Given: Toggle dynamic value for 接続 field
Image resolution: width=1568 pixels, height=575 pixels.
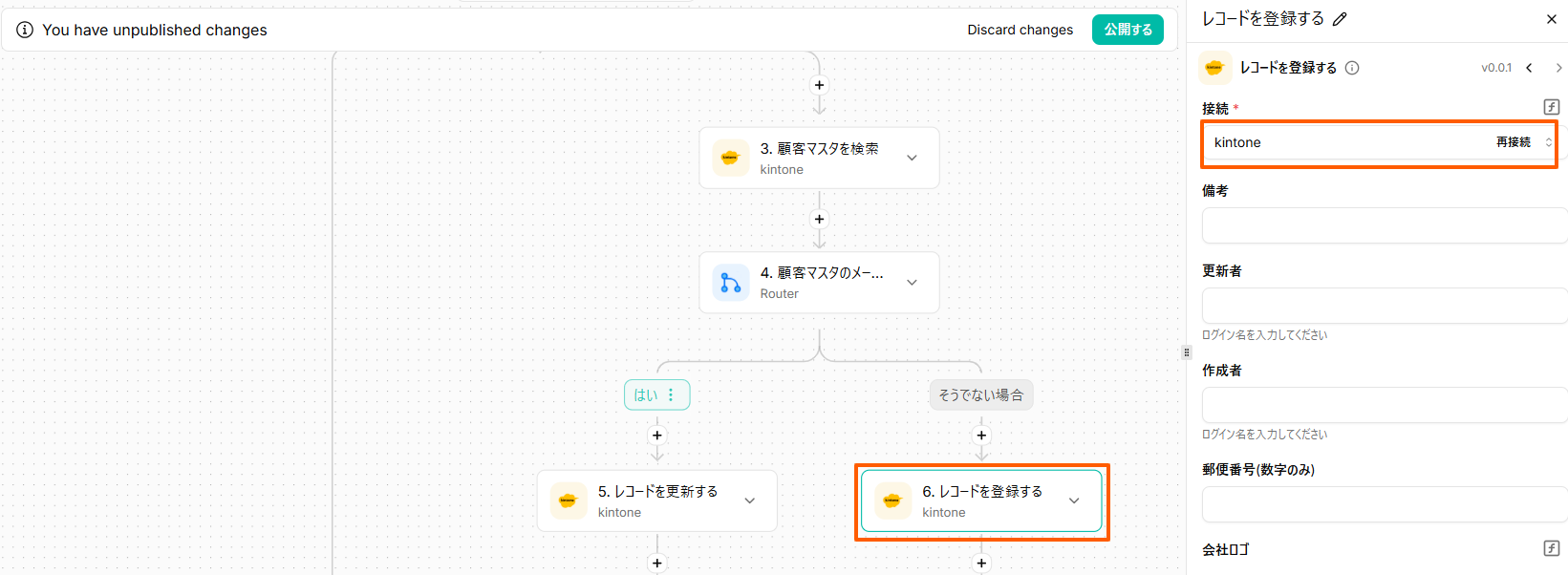Looking at the screenshot, I should point(1551,107).
